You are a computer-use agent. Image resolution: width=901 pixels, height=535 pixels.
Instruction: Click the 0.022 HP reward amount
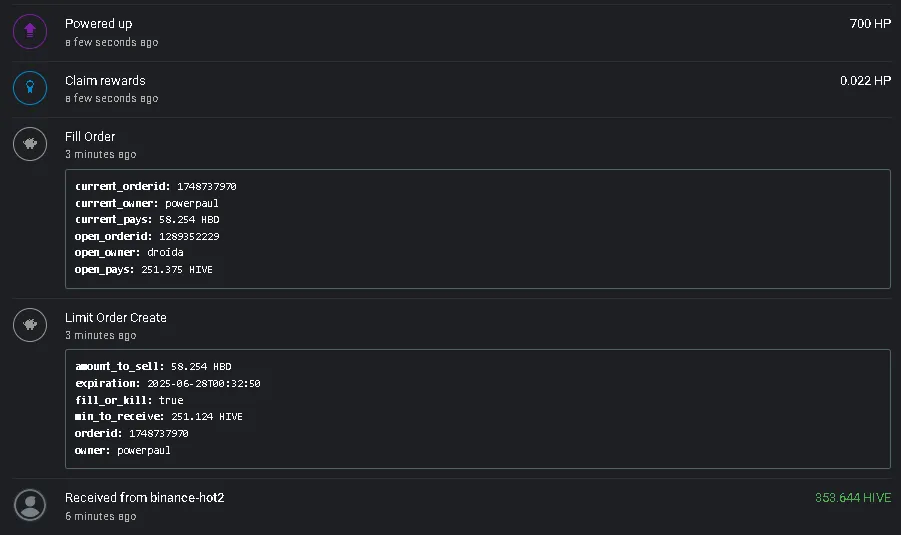[865, 80]
